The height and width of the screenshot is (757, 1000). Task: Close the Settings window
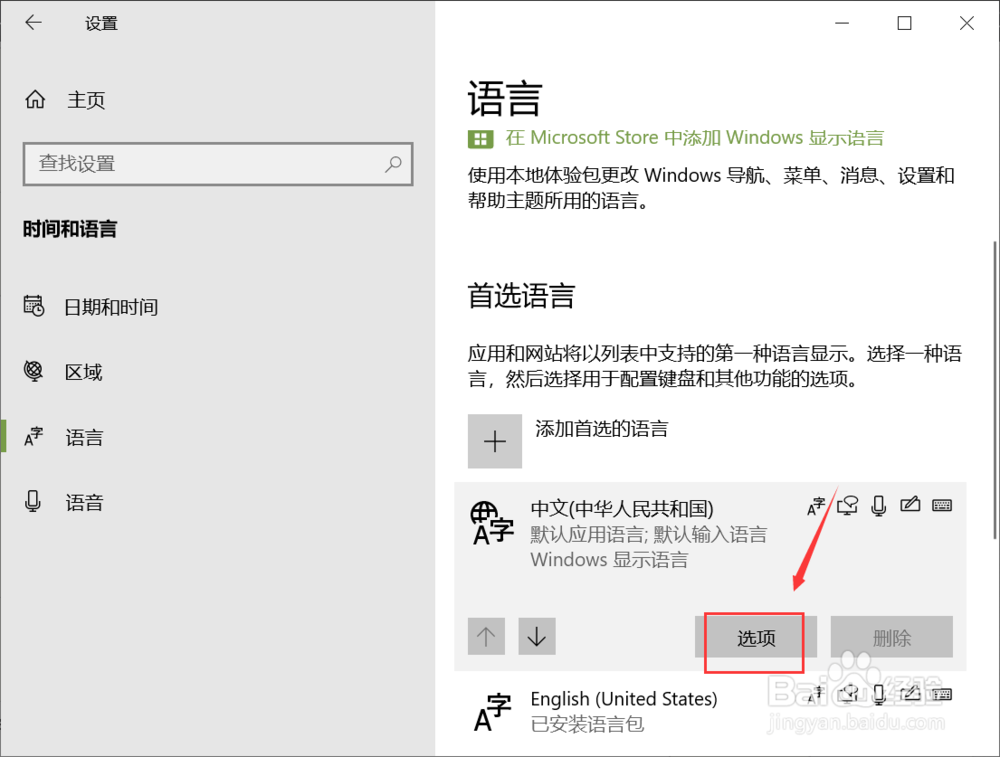pos(967,24)
